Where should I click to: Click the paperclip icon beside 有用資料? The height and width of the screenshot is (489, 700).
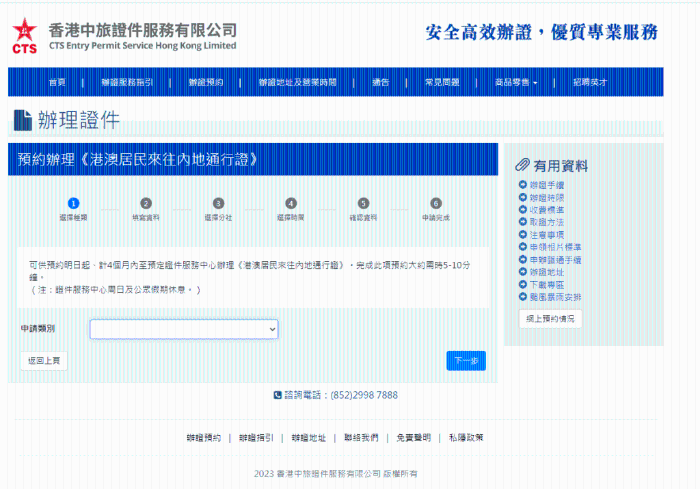coord(522,165)
